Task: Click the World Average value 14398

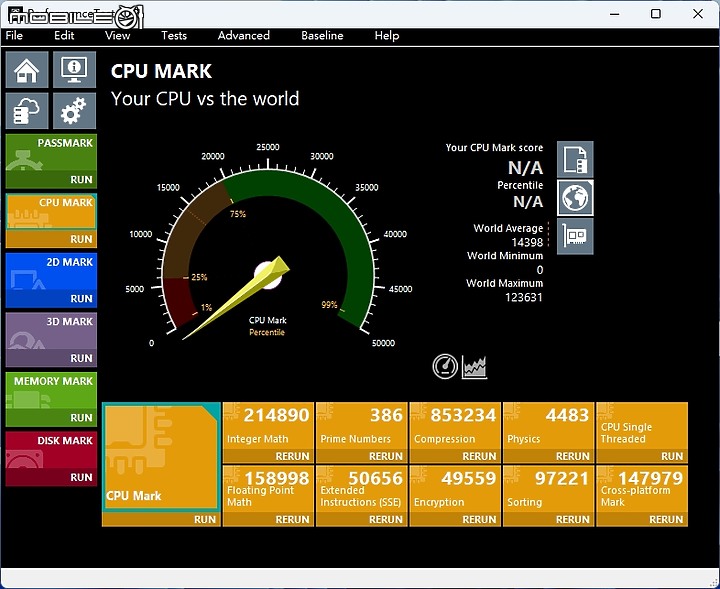Action: [527, 242]
